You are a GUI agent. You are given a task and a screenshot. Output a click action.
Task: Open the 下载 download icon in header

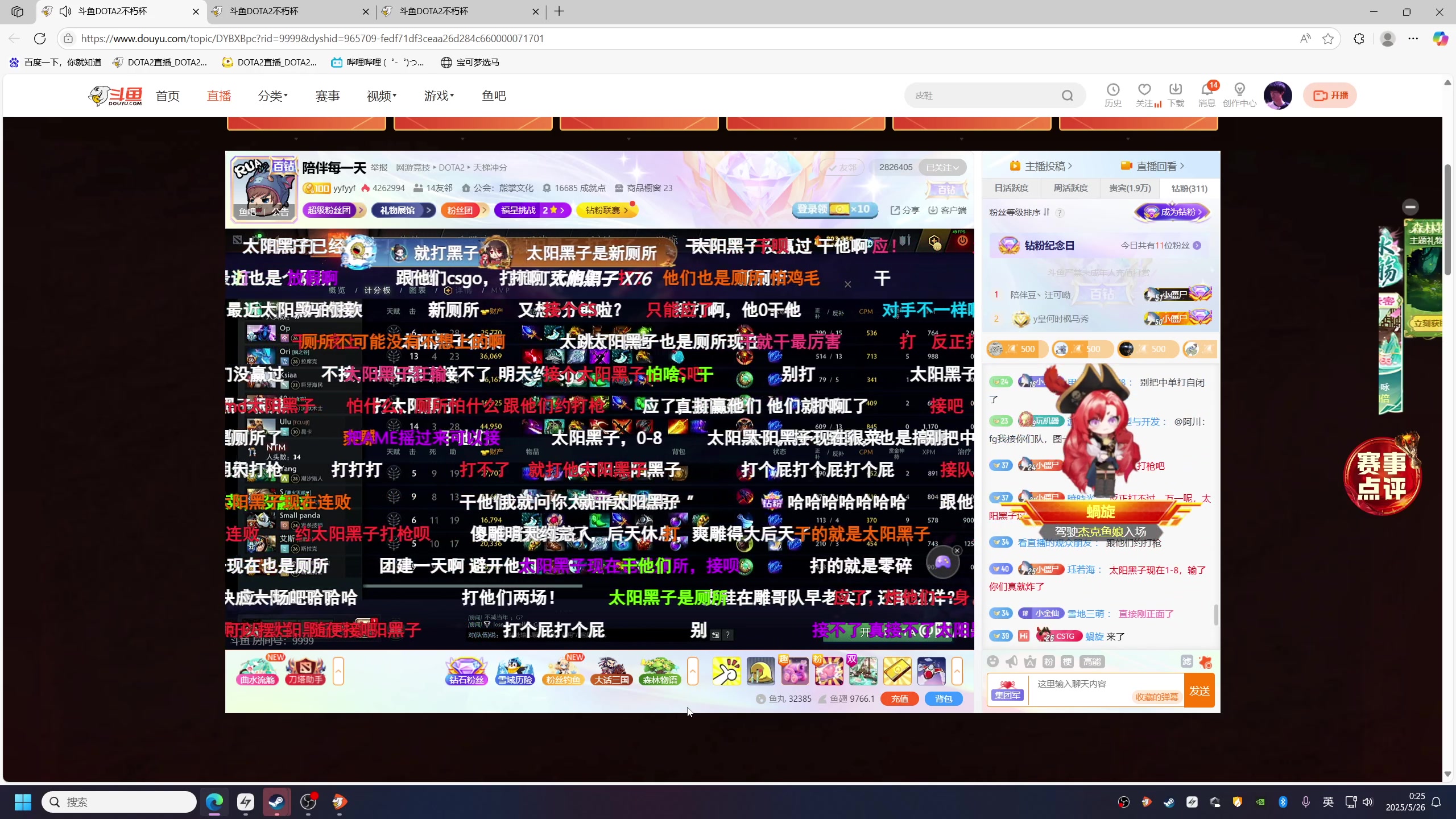pos(1175,95)
